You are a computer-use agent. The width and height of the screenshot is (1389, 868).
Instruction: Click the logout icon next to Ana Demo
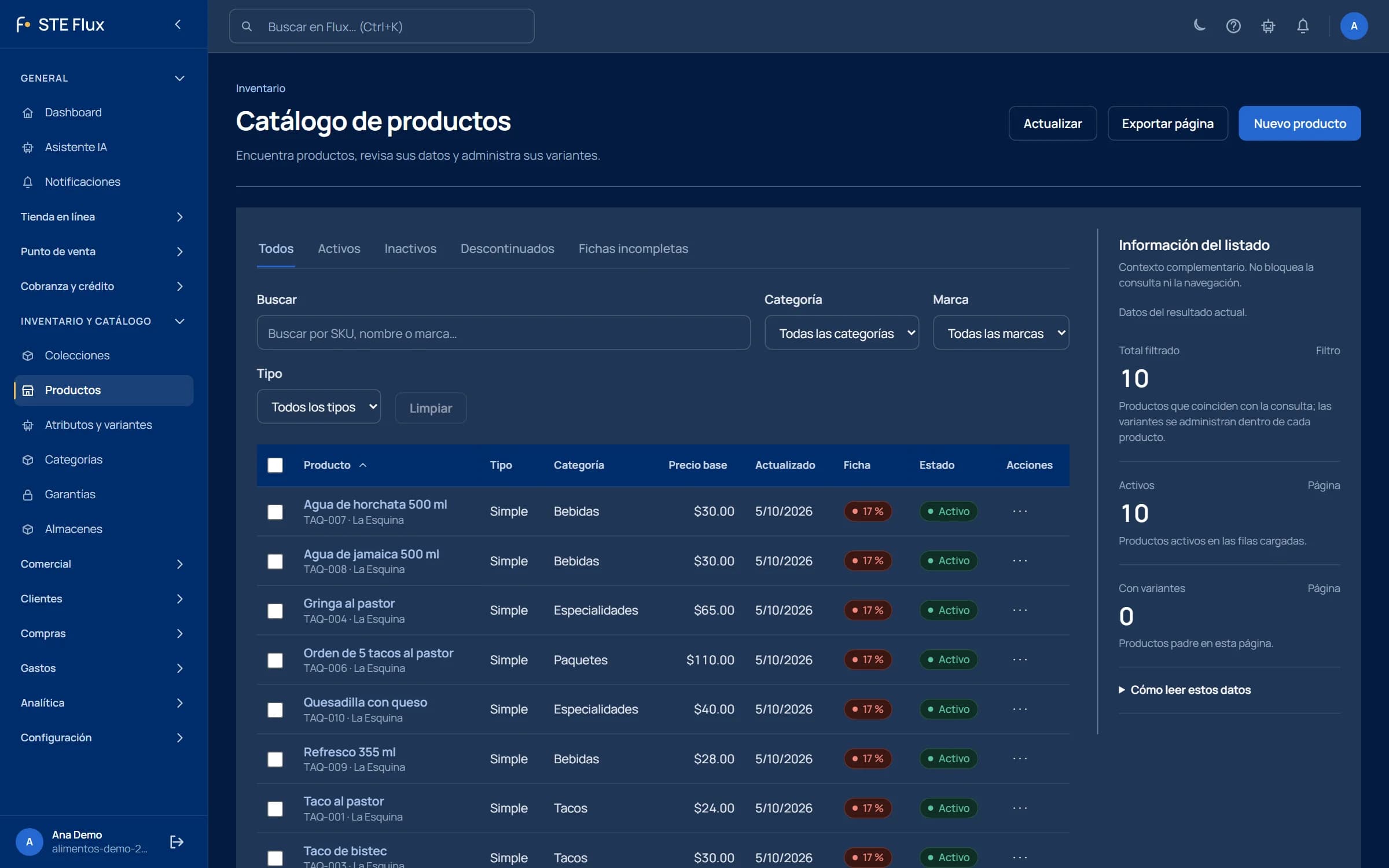click(177, 841)
